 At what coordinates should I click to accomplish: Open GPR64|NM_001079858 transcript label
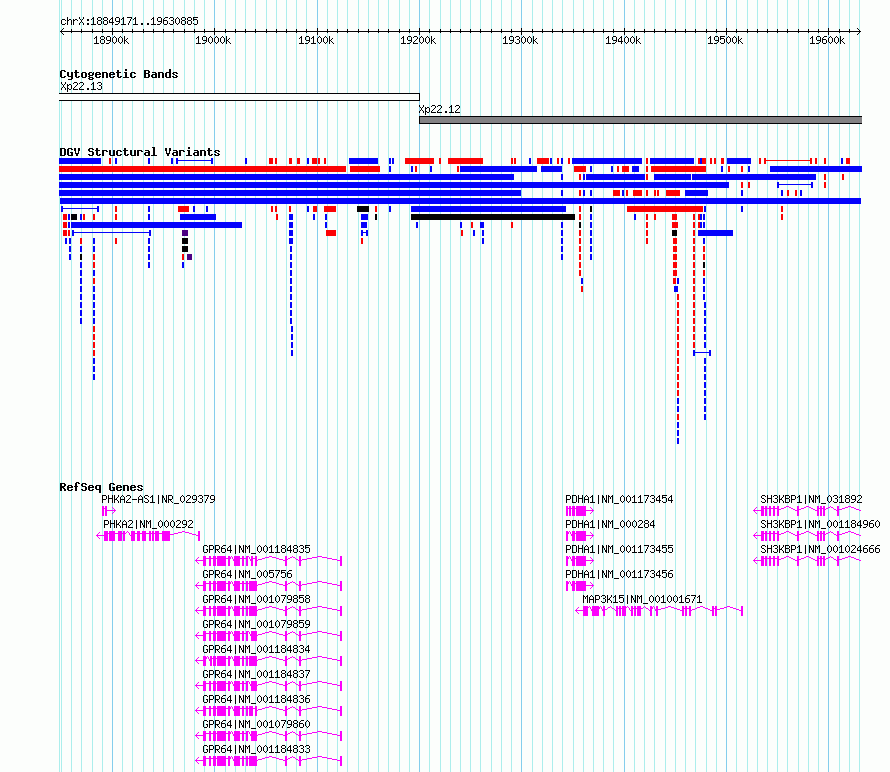pos(257,599)
